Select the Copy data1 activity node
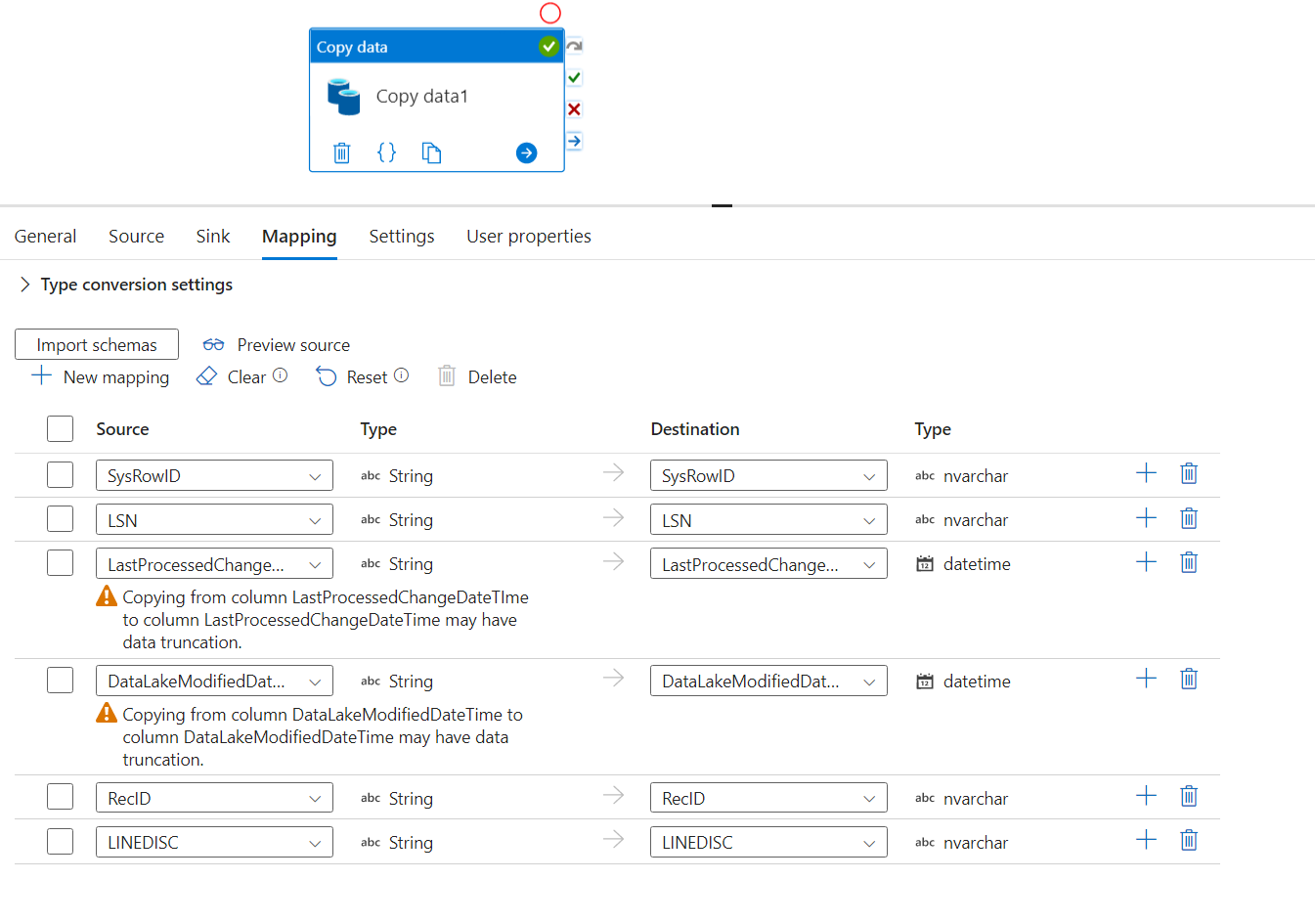The width and height of the screenshot is (1315, 924). pyautogui.click(x=437, y=100)
